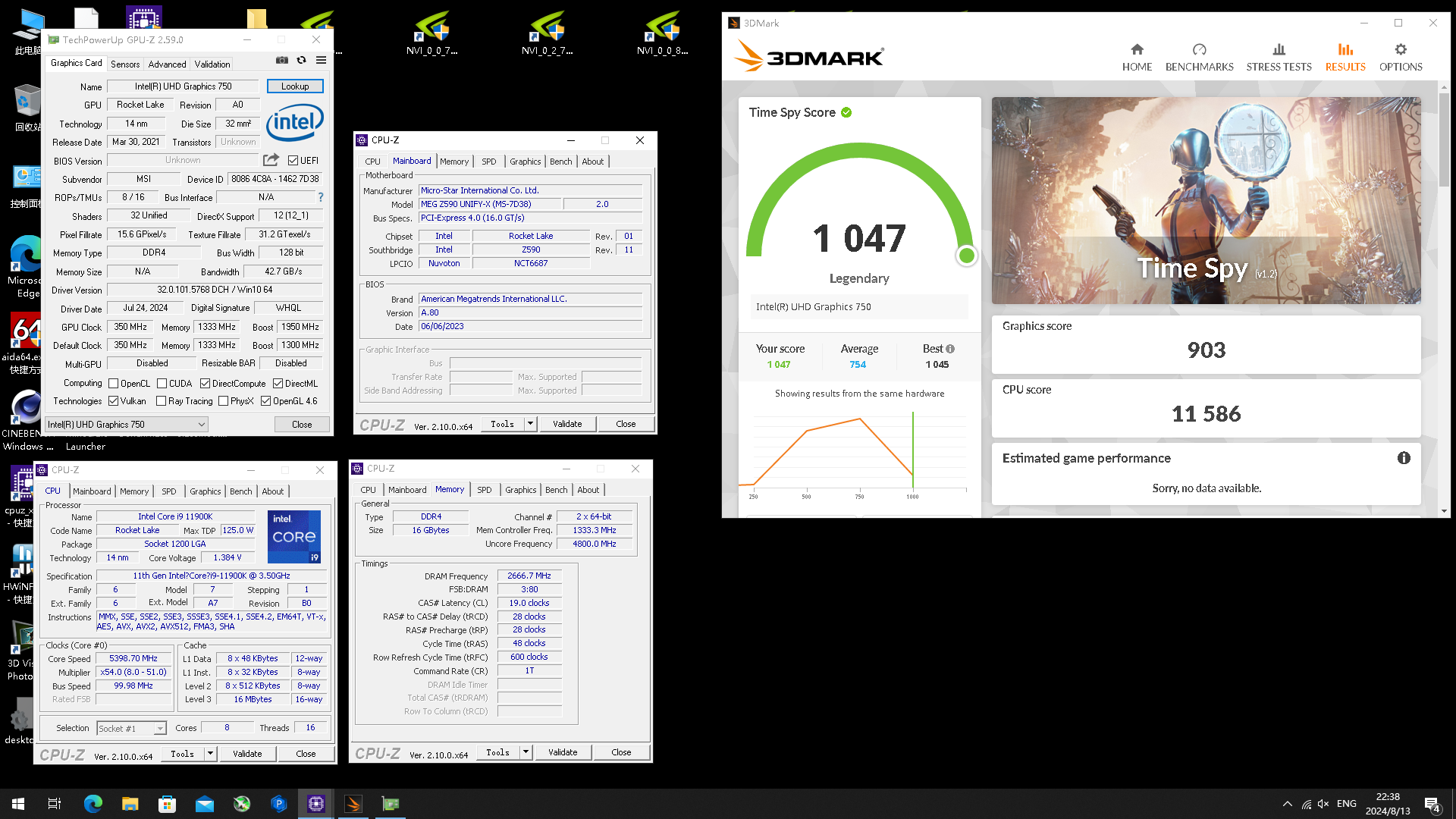
Task: Toggle UEFI checkbox in GPU-Z
Action: pos(293,160)
